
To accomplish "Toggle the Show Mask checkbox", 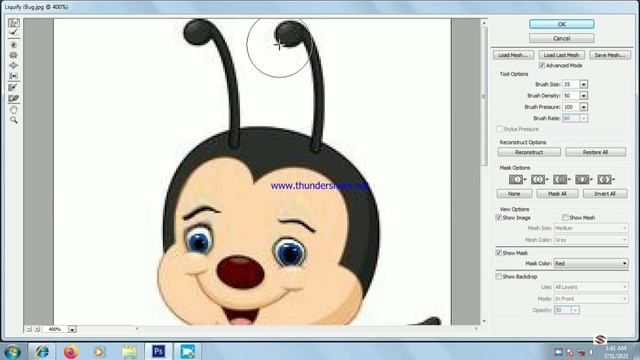I will tap(498, 253).
